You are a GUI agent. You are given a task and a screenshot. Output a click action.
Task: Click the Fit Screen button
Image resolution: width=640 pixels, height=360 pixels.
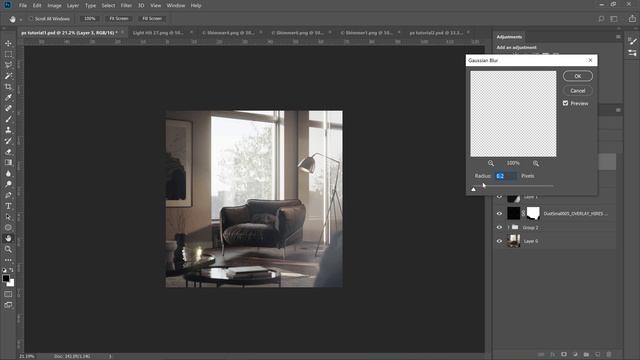(x=119, y=19)
